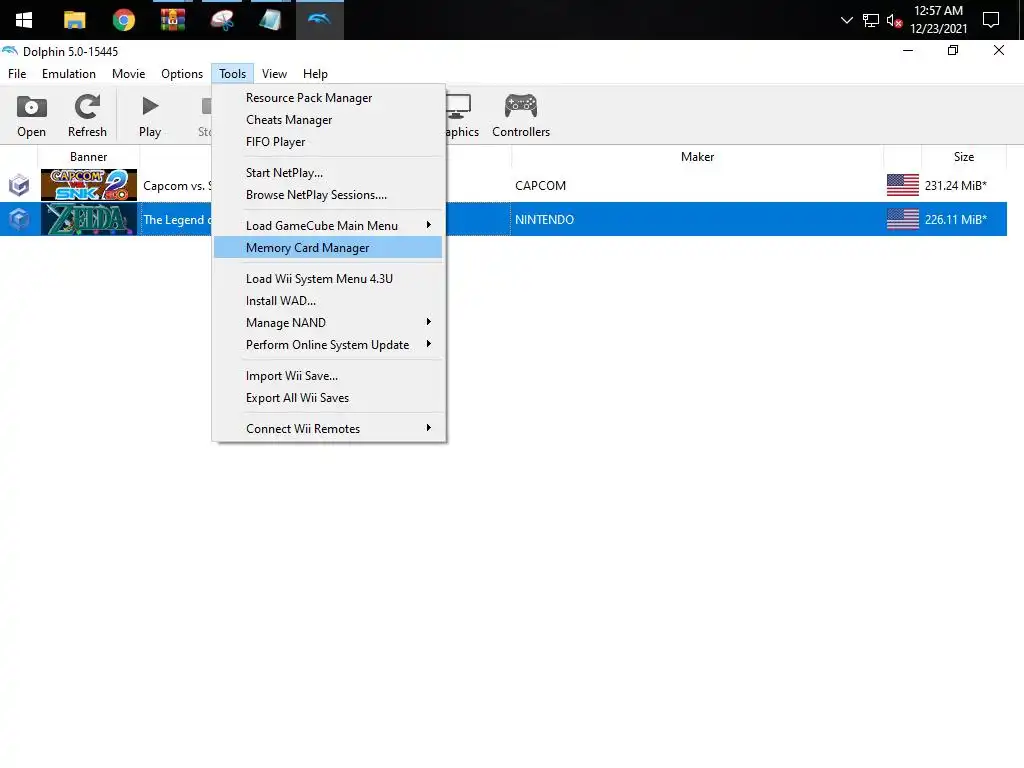
Task: Open the notification center icon
Action: [991, 20]
